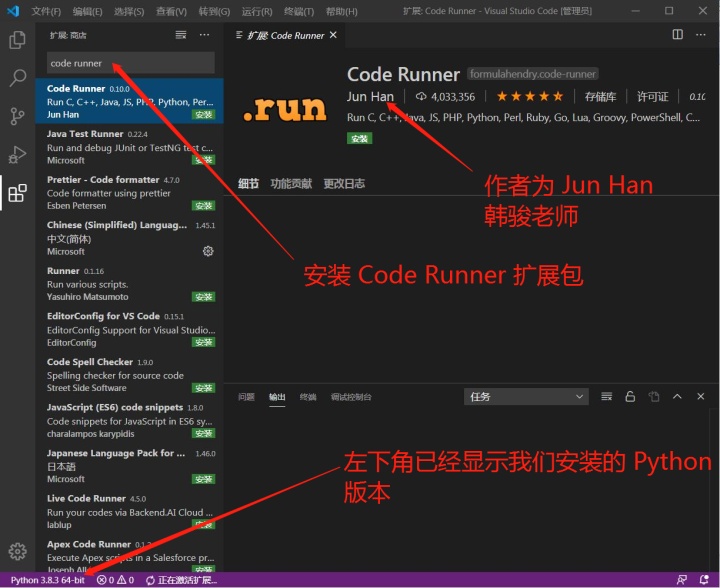Clear the output panel

(x=607, y=397)
